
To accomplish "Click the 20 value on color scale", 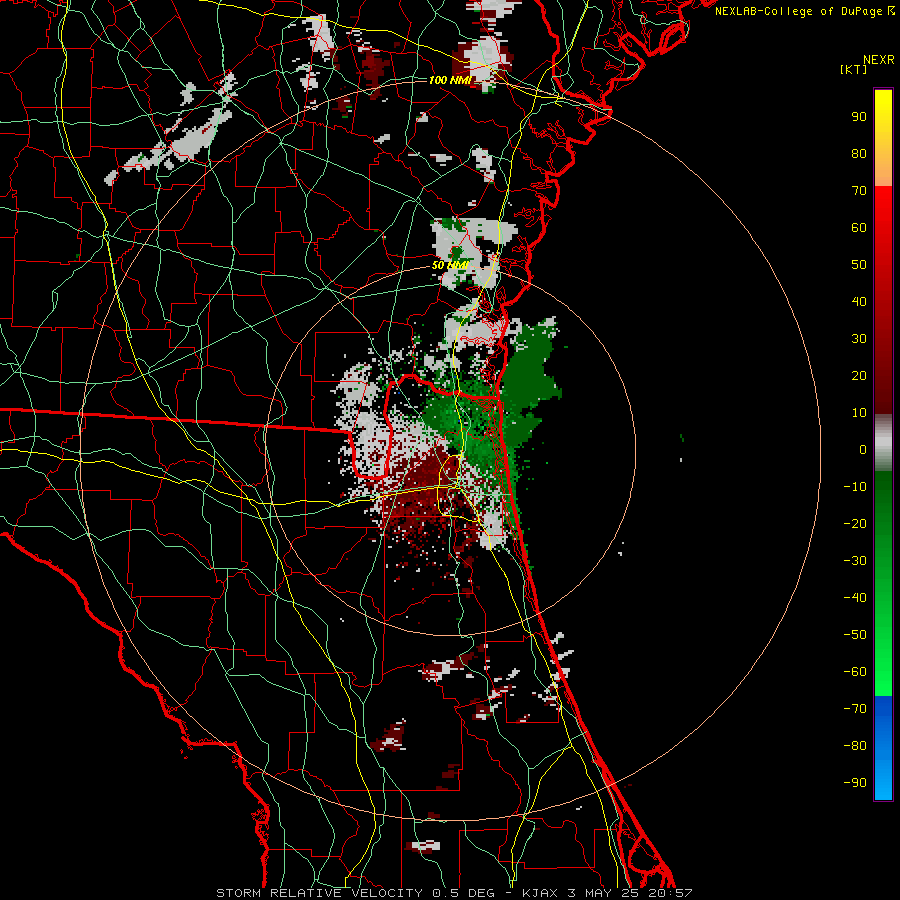I will coord(859,376).
